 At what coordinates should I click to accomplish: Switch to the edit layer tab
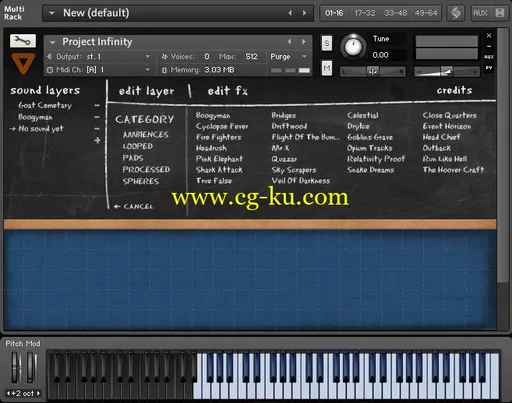146,91
